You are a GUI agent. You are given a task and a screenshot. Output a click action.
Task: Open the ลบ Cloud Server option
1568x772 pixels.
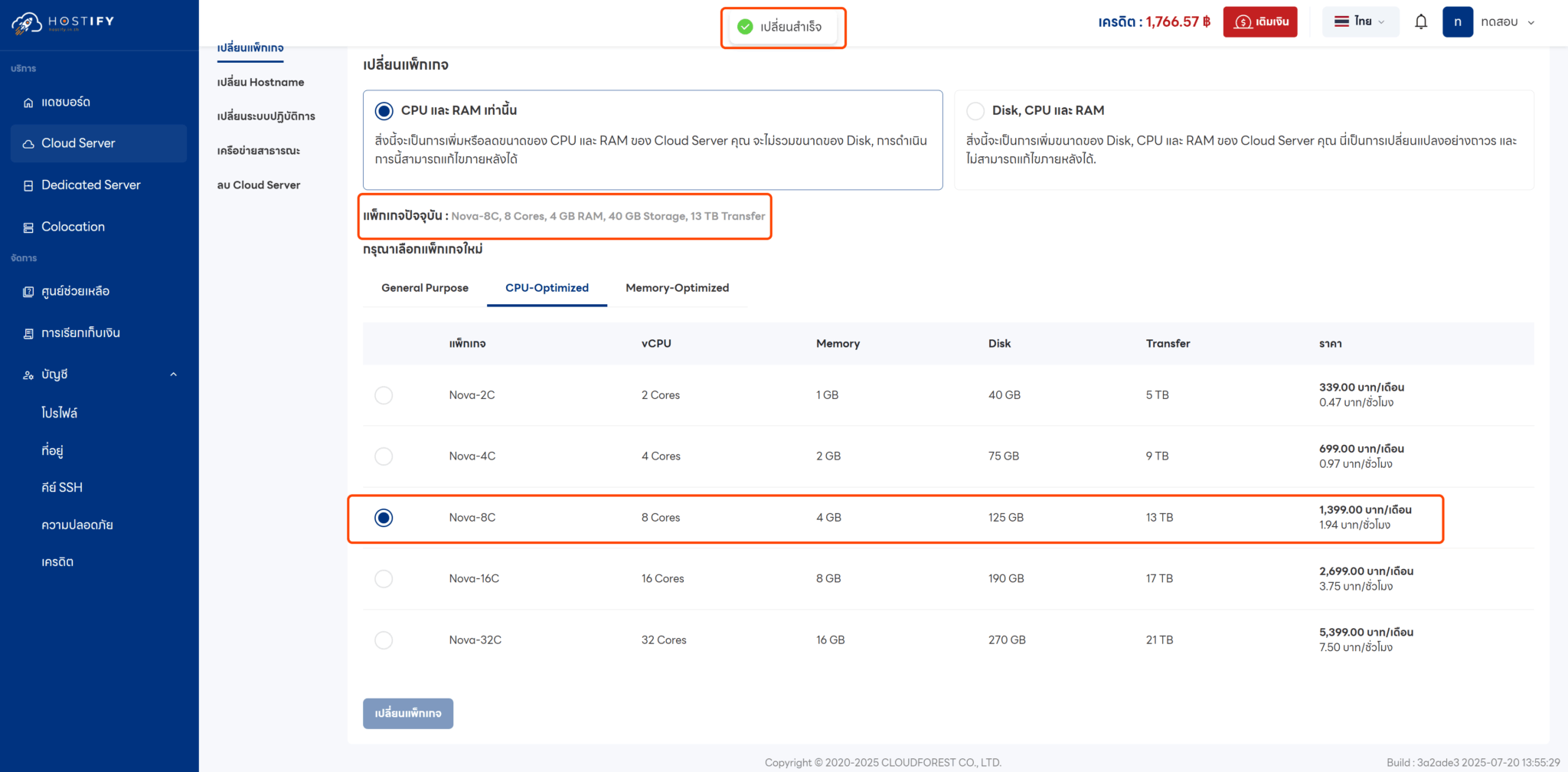click(256, 185)
